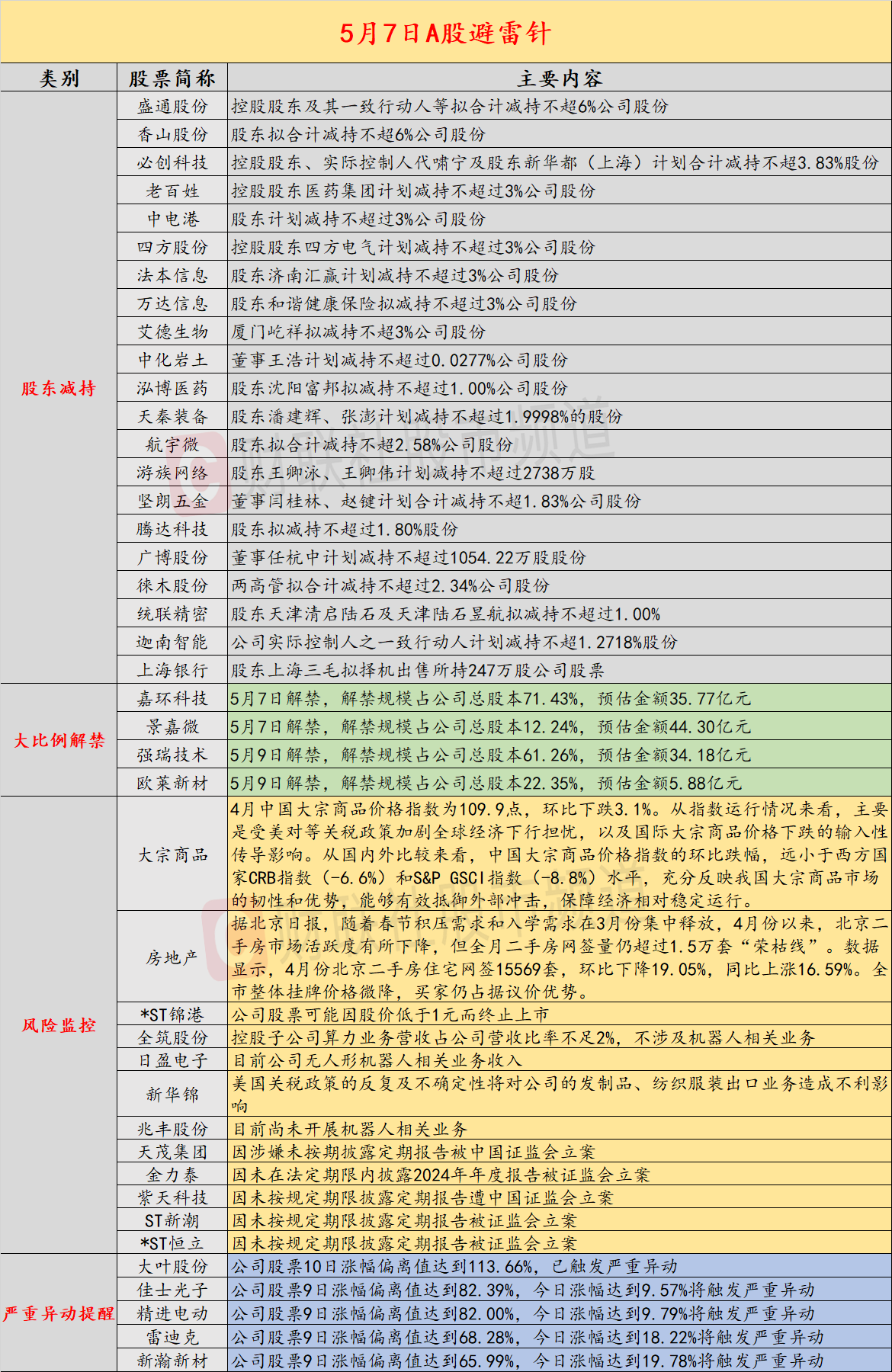Click content 涨幅偏离值达到113.66% for 大叶股份
Image resolution: width=892 pixels, height=1372 pixels.
coord(454,1267)
